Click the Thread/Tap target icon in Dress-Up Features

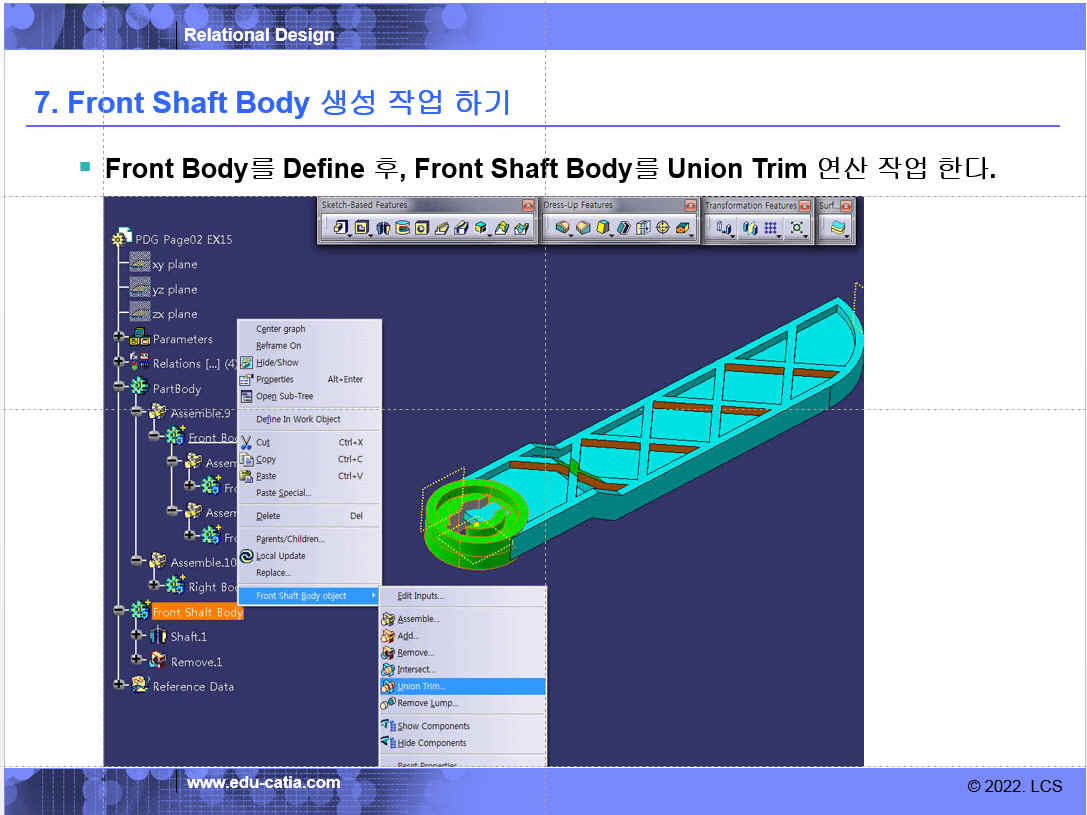663,228
